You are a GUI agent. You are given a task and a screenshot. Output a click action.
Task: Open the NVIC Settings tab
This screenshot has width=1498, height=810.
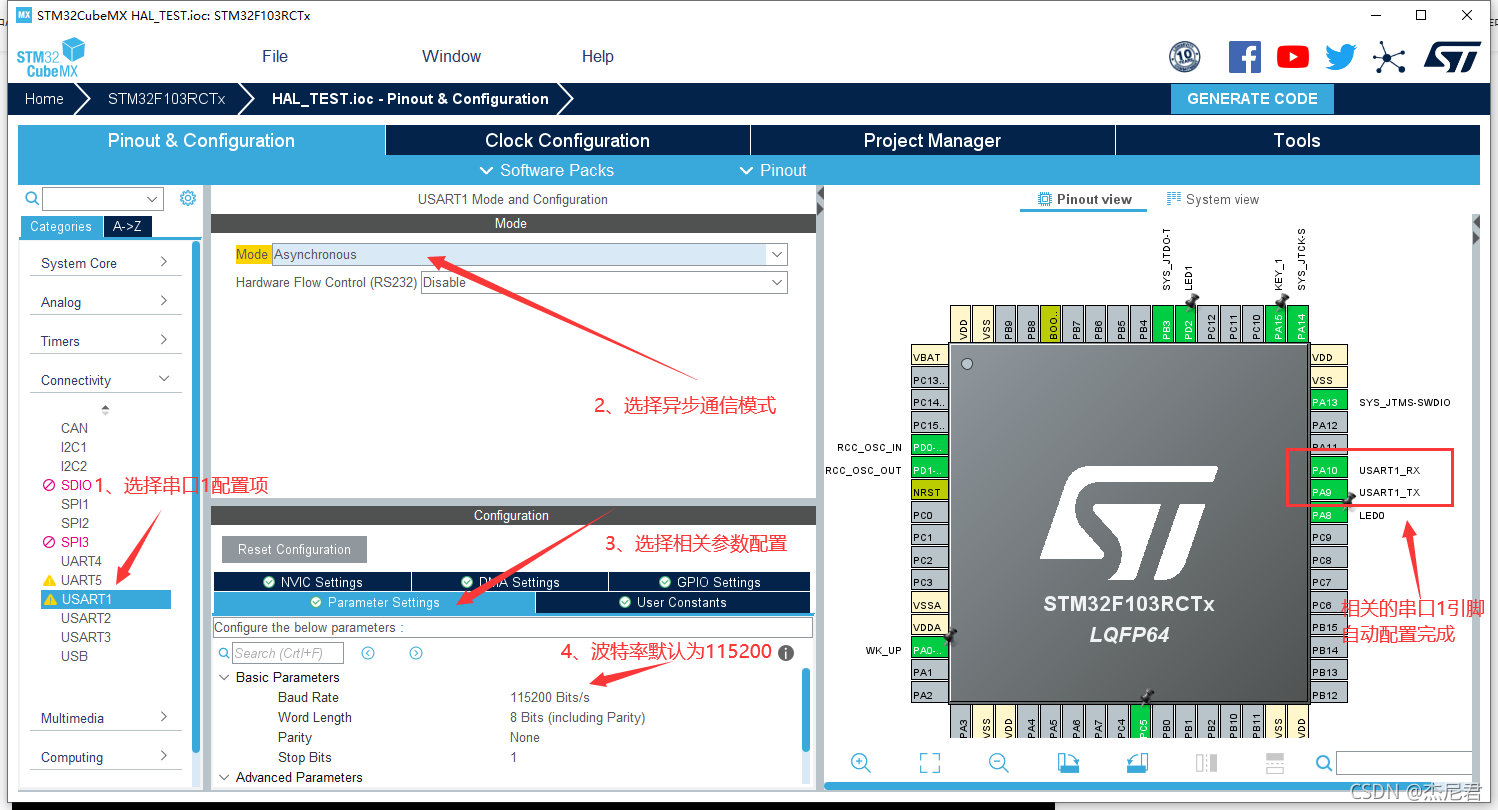tap(312, 582)
